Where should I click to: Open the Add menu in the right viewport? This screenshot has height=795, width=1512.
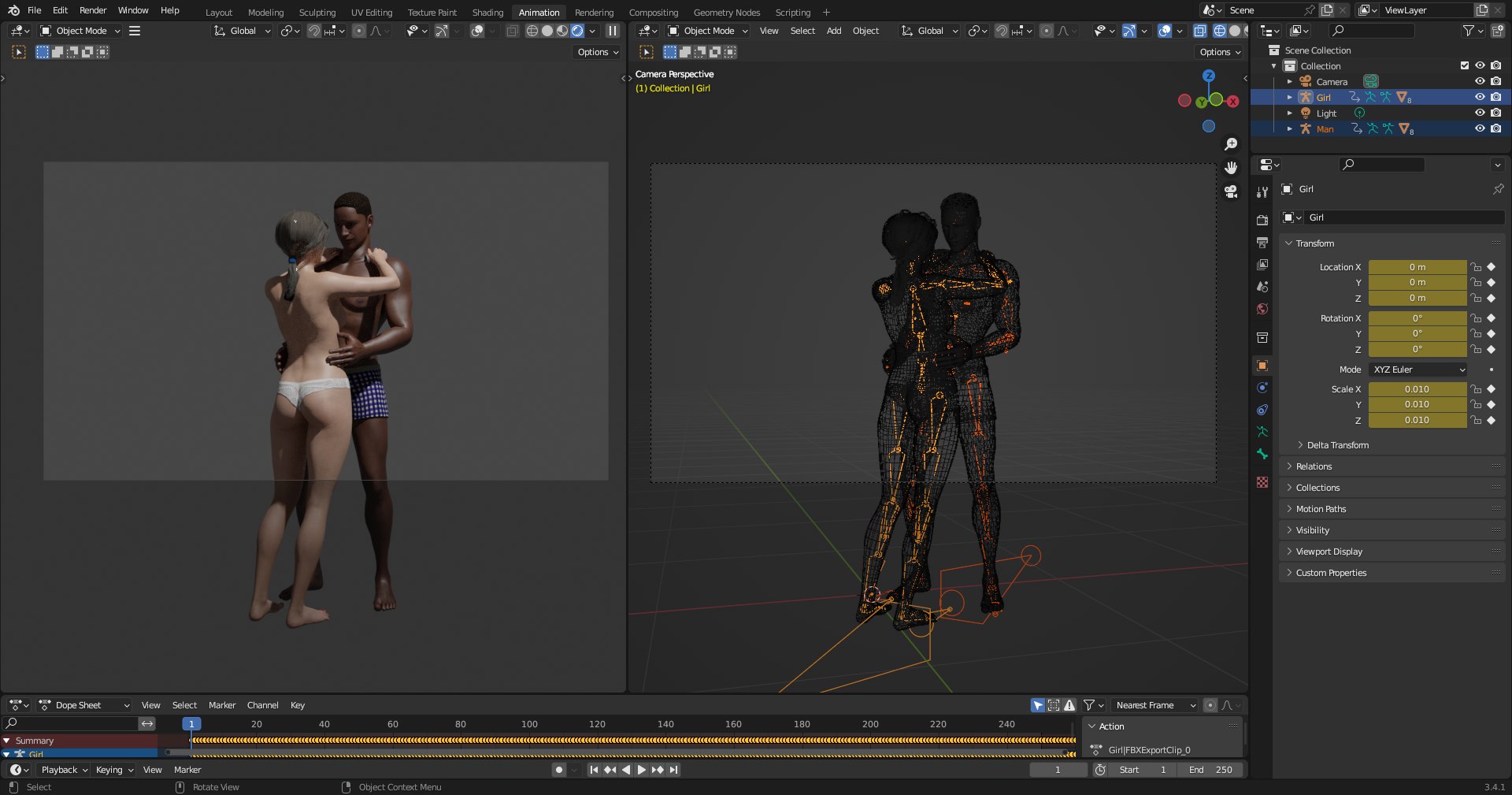834,31
